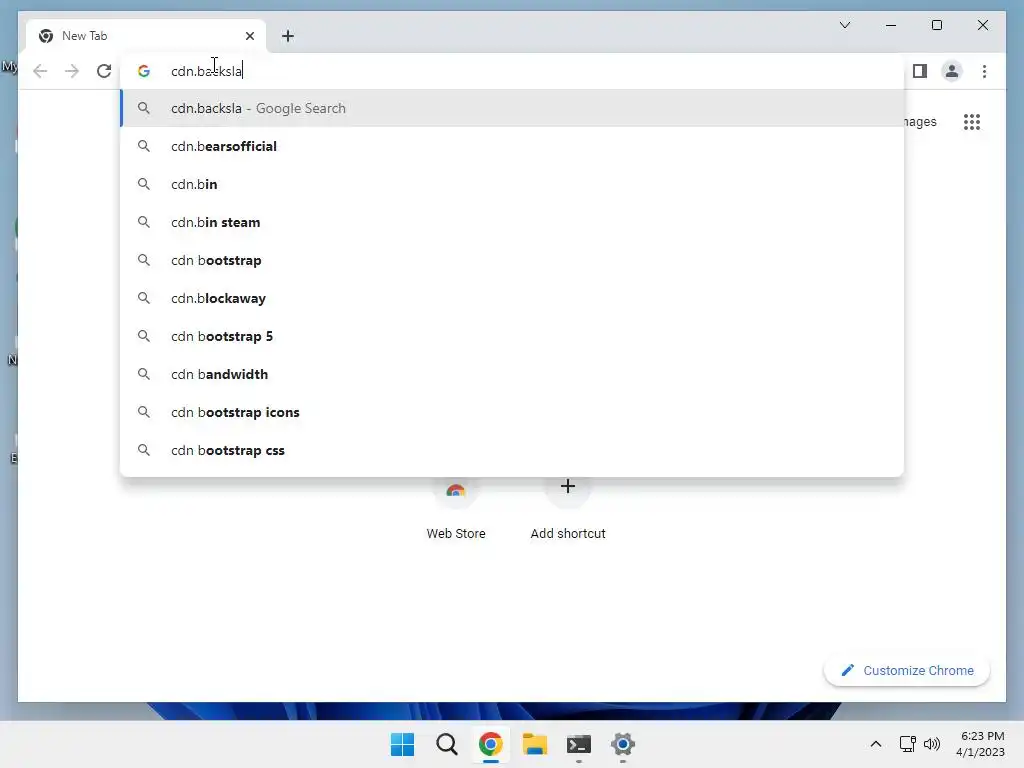Select the cdn.blockaway suggestion
The image size is (1024, 768).
click(512, 298)
